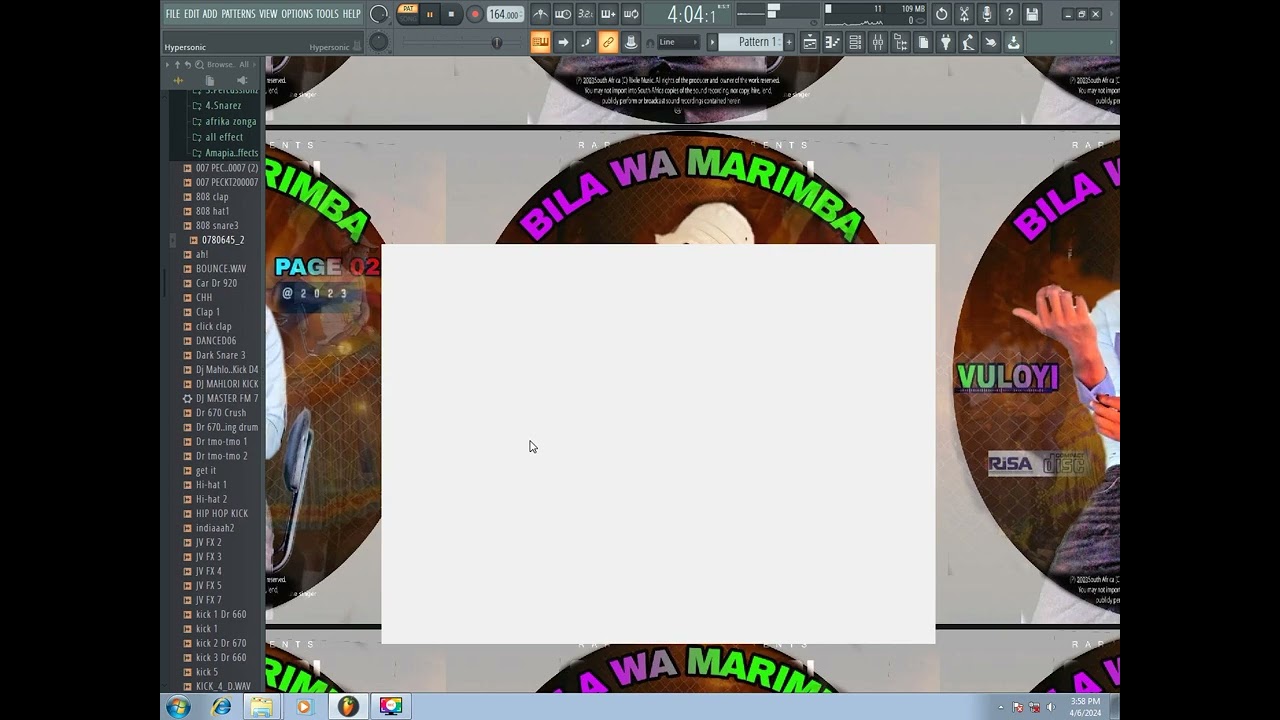Add a new pattern with plus button
The image size is (1280, 720).
pyautogui.click(x=789, y=42)
